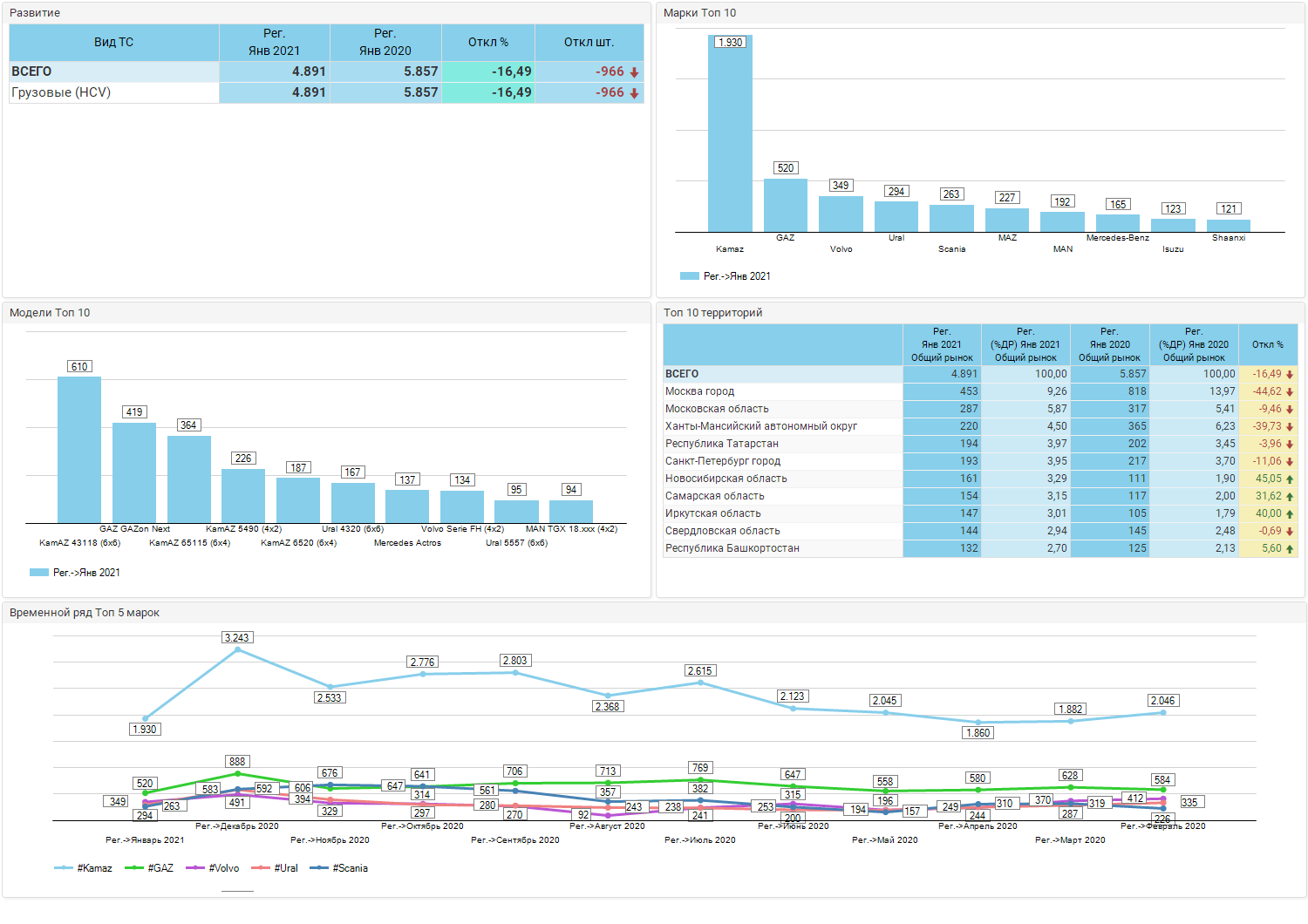The height and width of the screenshot is (924, 1308).
Task: Click the up arrow for Республика Башкортостан
Action: pos(1290,549)
